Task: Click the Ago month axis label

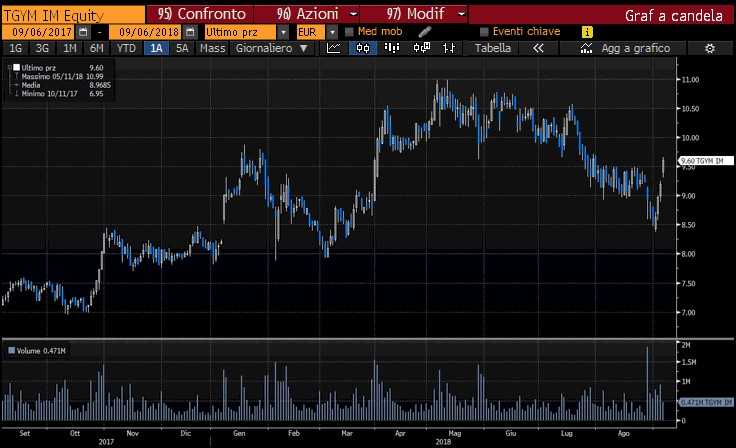Action: pyautogui.click(x=623, y=433)
